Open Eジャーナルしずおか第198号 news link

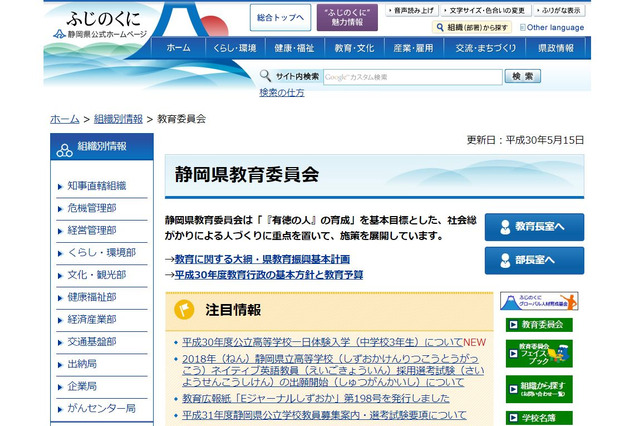coord(316,398)
